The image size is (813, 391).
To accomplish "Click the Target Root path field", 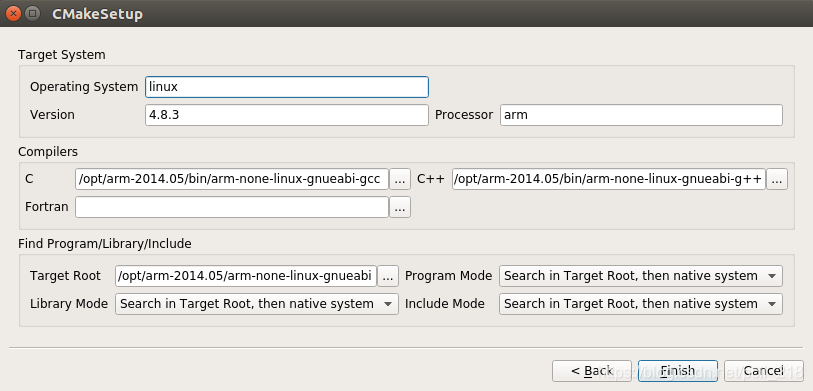I will coord(246,276).
